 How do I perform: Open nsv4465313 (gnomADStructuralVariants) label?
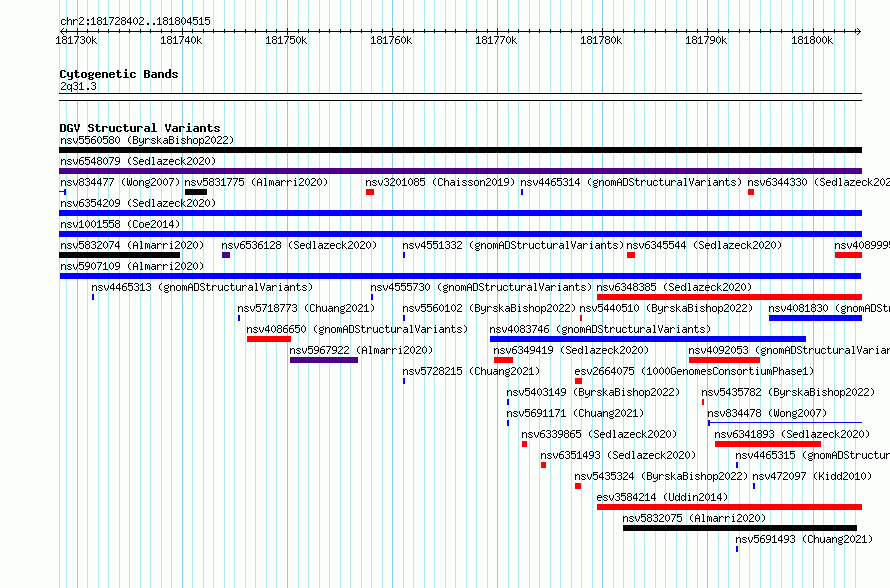202,287
